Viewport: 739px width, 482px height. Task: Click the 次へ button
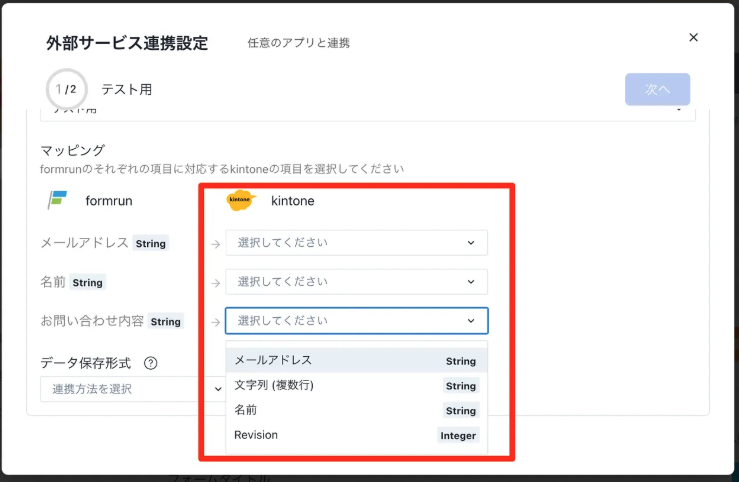pyautogui.click(x=657, y=89)
